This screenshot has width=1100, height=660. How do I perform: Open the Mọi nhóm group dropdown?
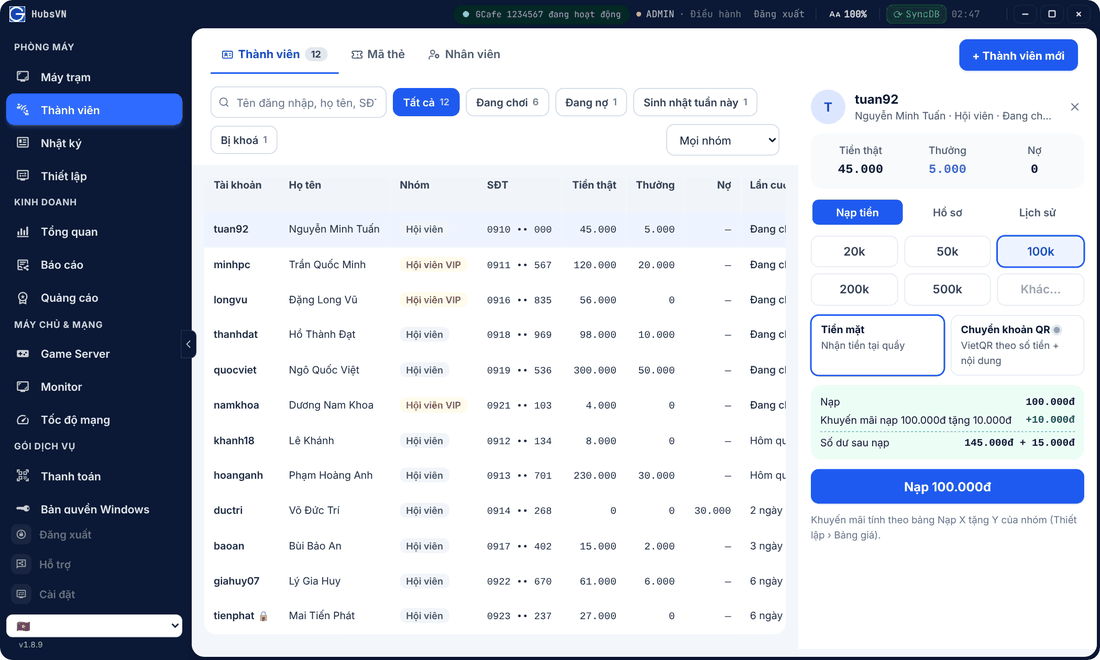pyautogui.click(x=723, y=140)
